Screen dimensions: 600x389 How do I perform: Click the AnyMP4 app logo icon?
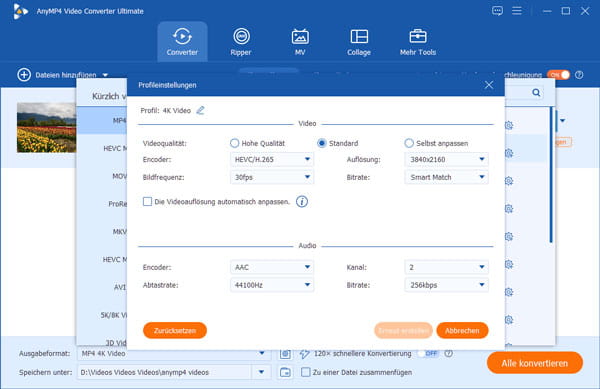(20, 11)
